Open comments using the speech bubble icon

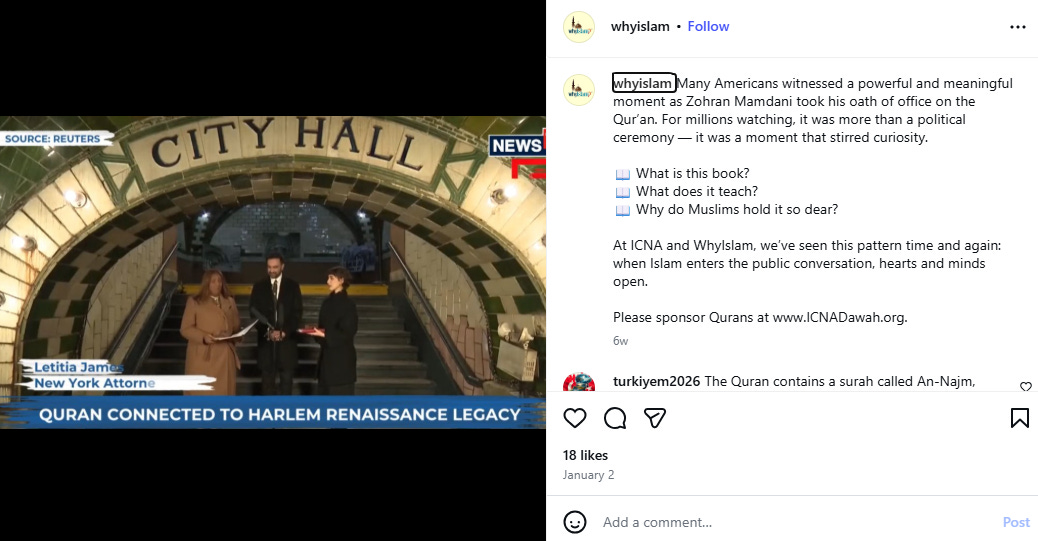click(615, 418)
